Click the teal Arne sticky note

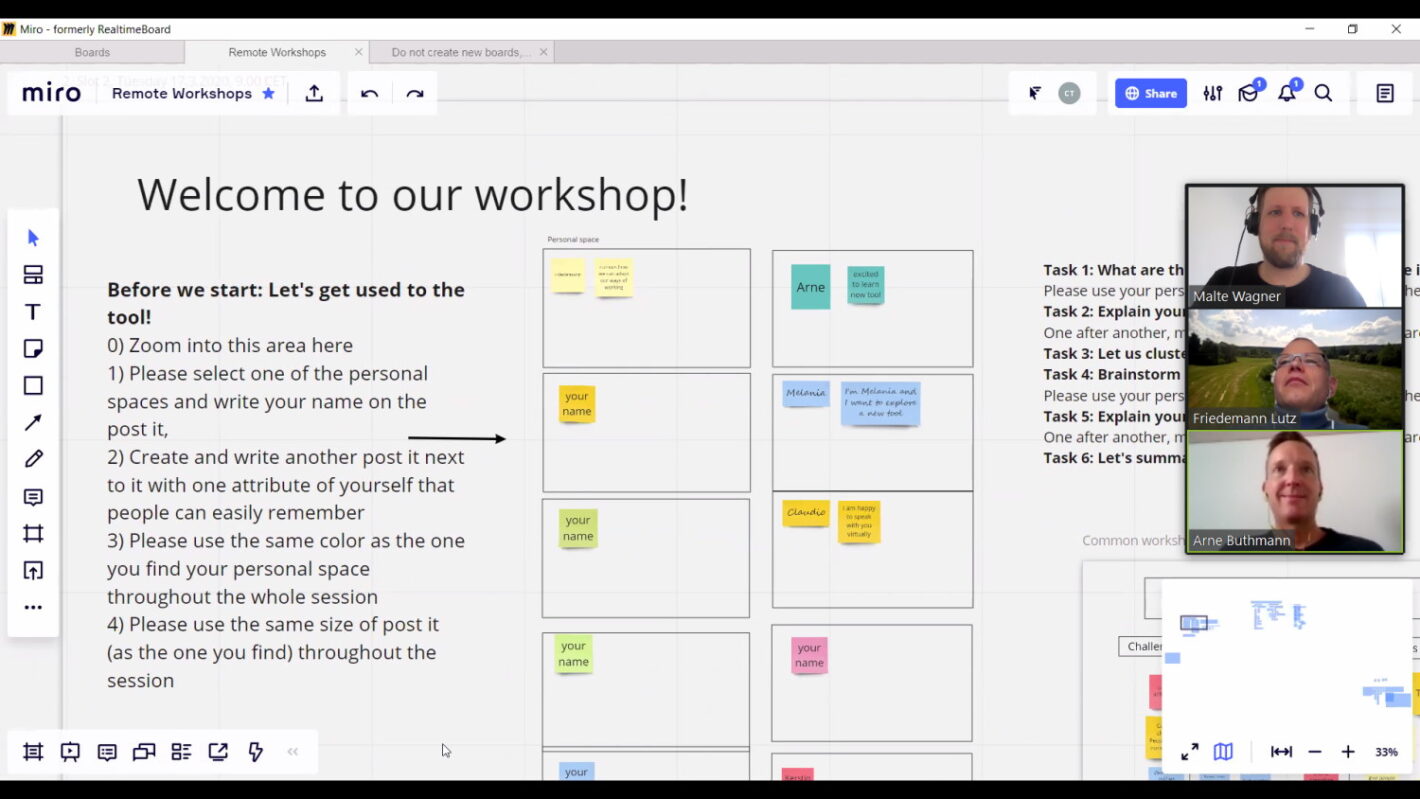810,287
